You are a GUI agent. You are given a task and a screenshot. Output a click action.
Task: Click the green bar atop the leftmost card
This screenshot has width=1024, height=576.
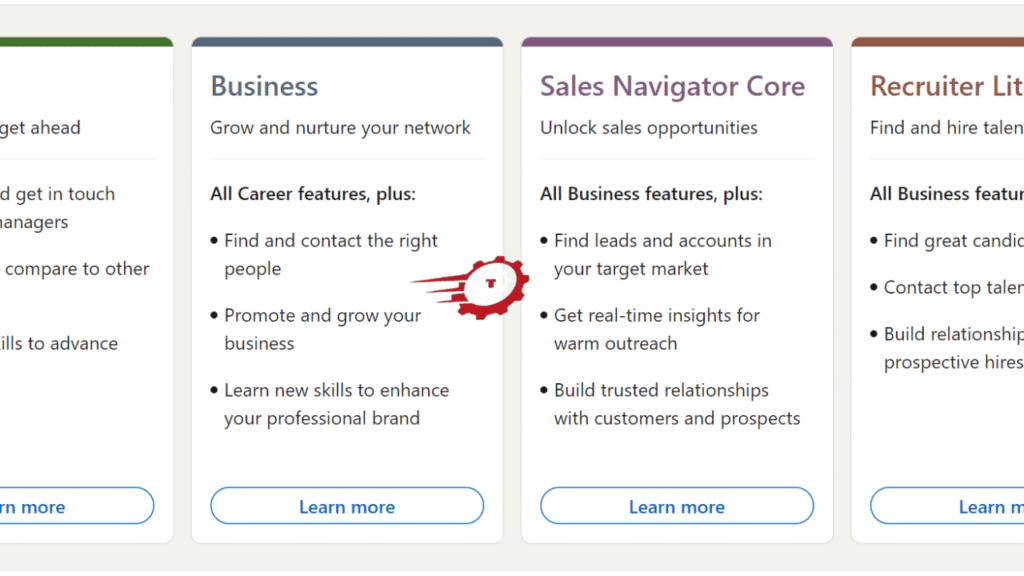[x=85, y=42]
